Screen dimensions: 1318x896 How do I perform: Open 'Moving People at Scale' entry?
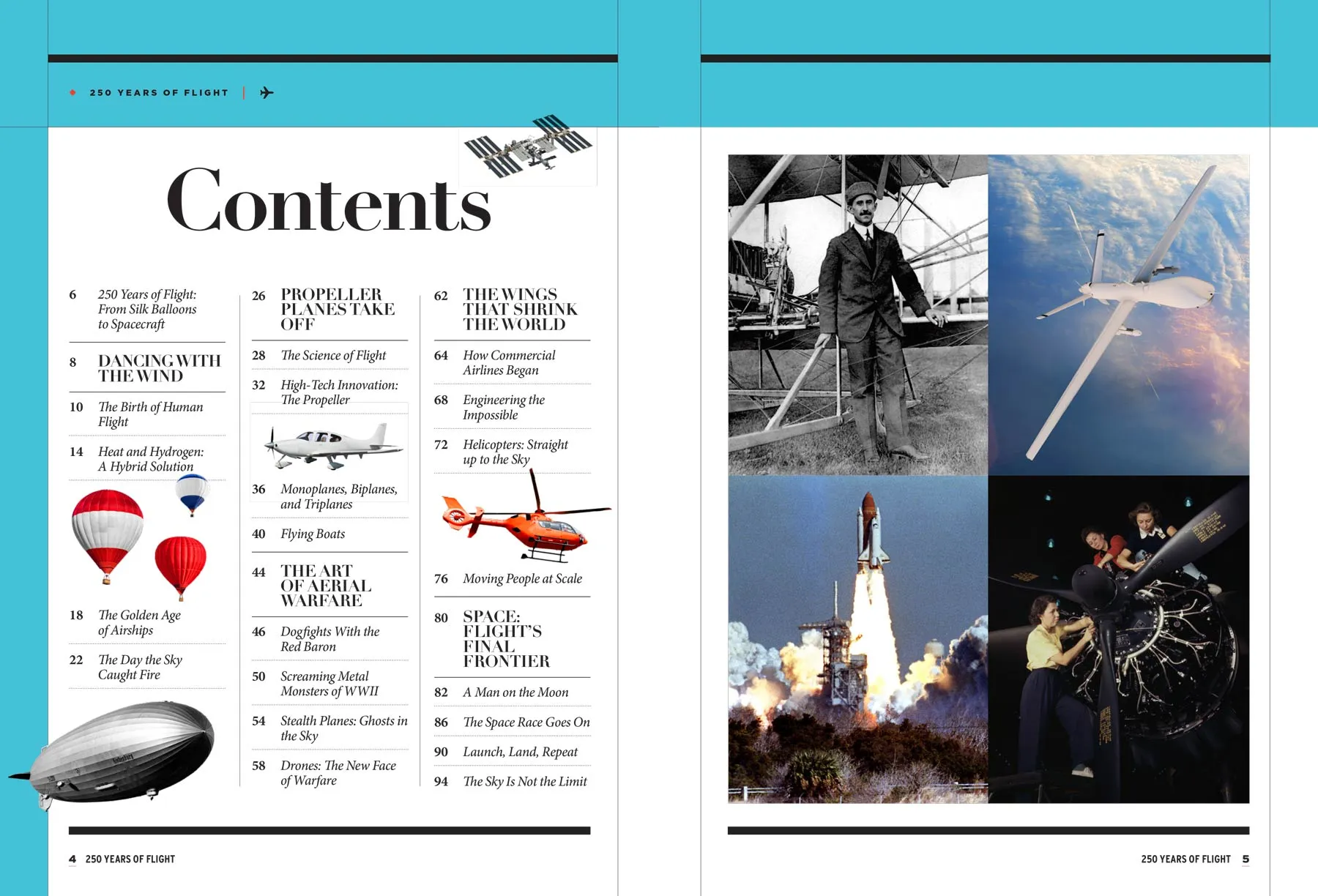(x=522, y=578)
